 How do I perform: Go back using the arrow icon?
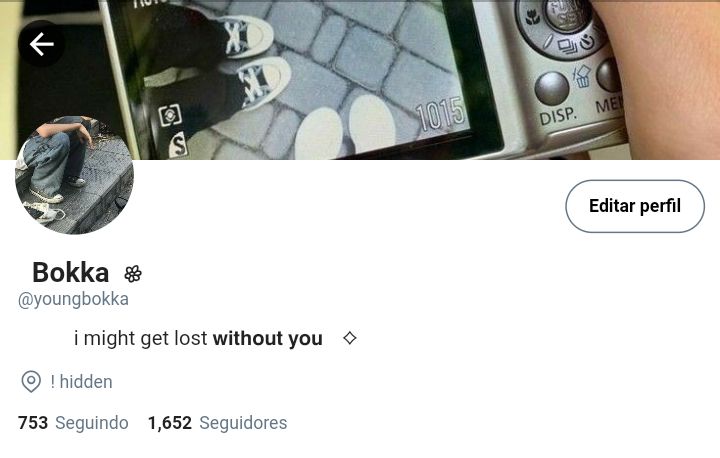click(41, 44)
